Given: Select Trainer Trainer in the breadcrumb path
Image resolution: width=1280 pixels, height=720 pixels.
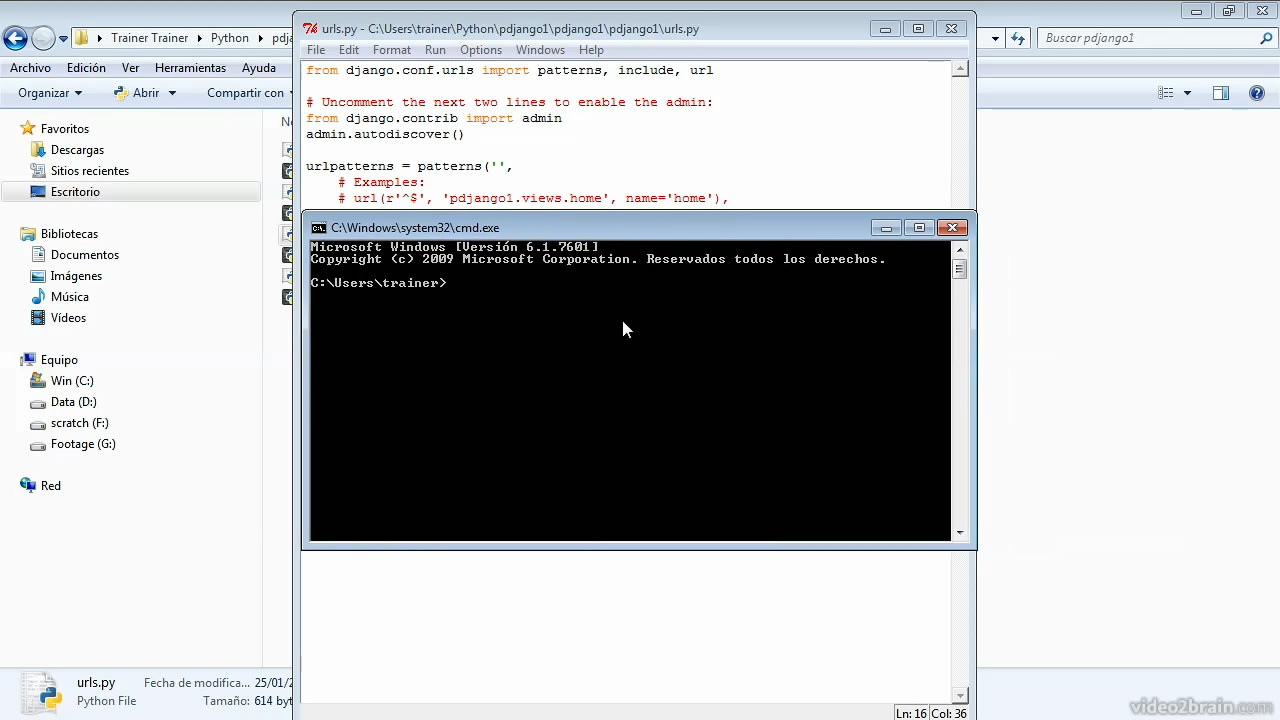Looking at the screenshot, I should 149,38.
